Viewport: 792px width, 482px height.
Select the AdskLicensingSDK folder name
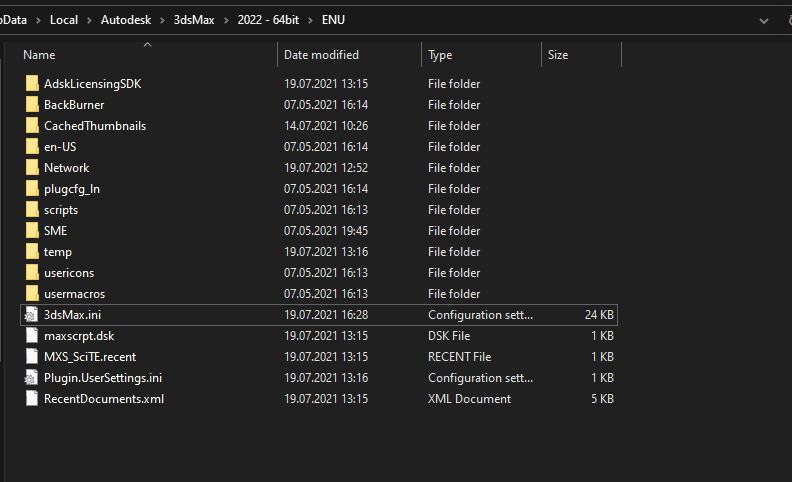92,83
